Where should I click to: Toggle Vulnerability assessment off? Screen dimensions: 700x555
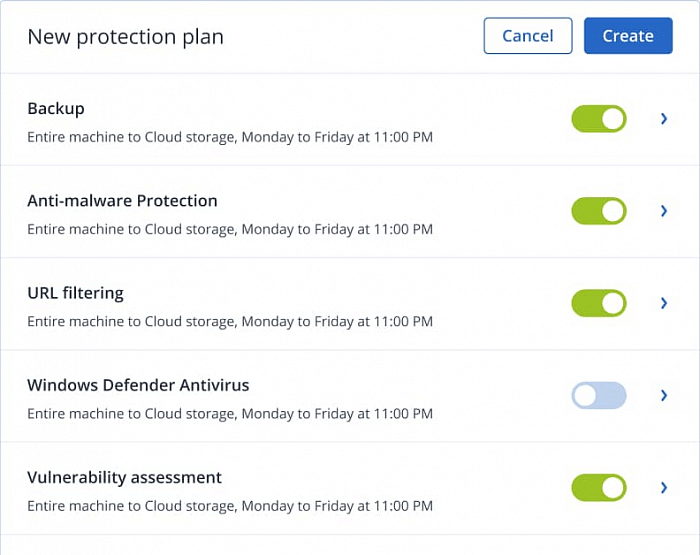[x=598, y=487]
